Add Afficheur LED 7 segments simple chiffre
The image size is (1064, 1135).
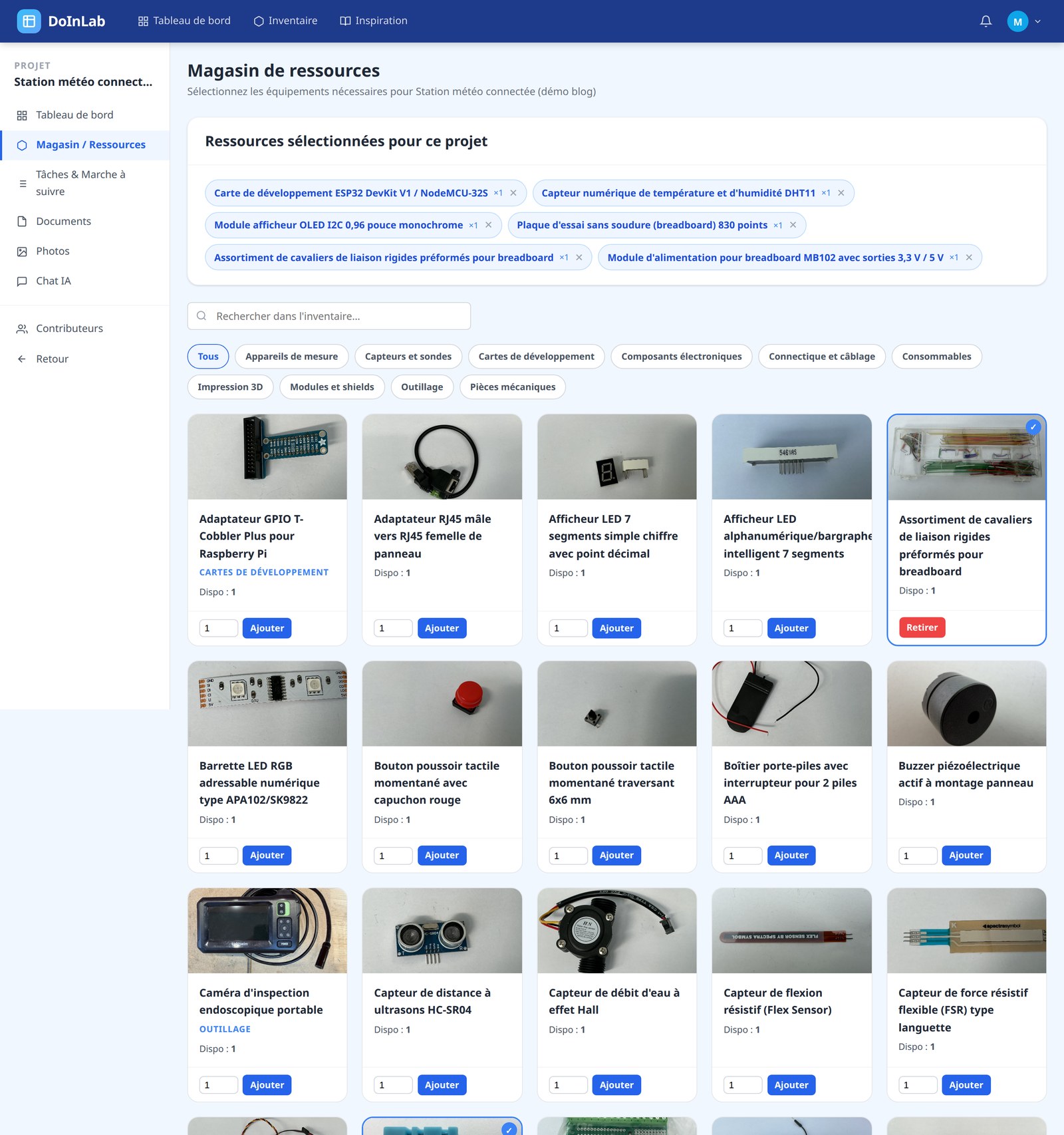coord(616,628)
